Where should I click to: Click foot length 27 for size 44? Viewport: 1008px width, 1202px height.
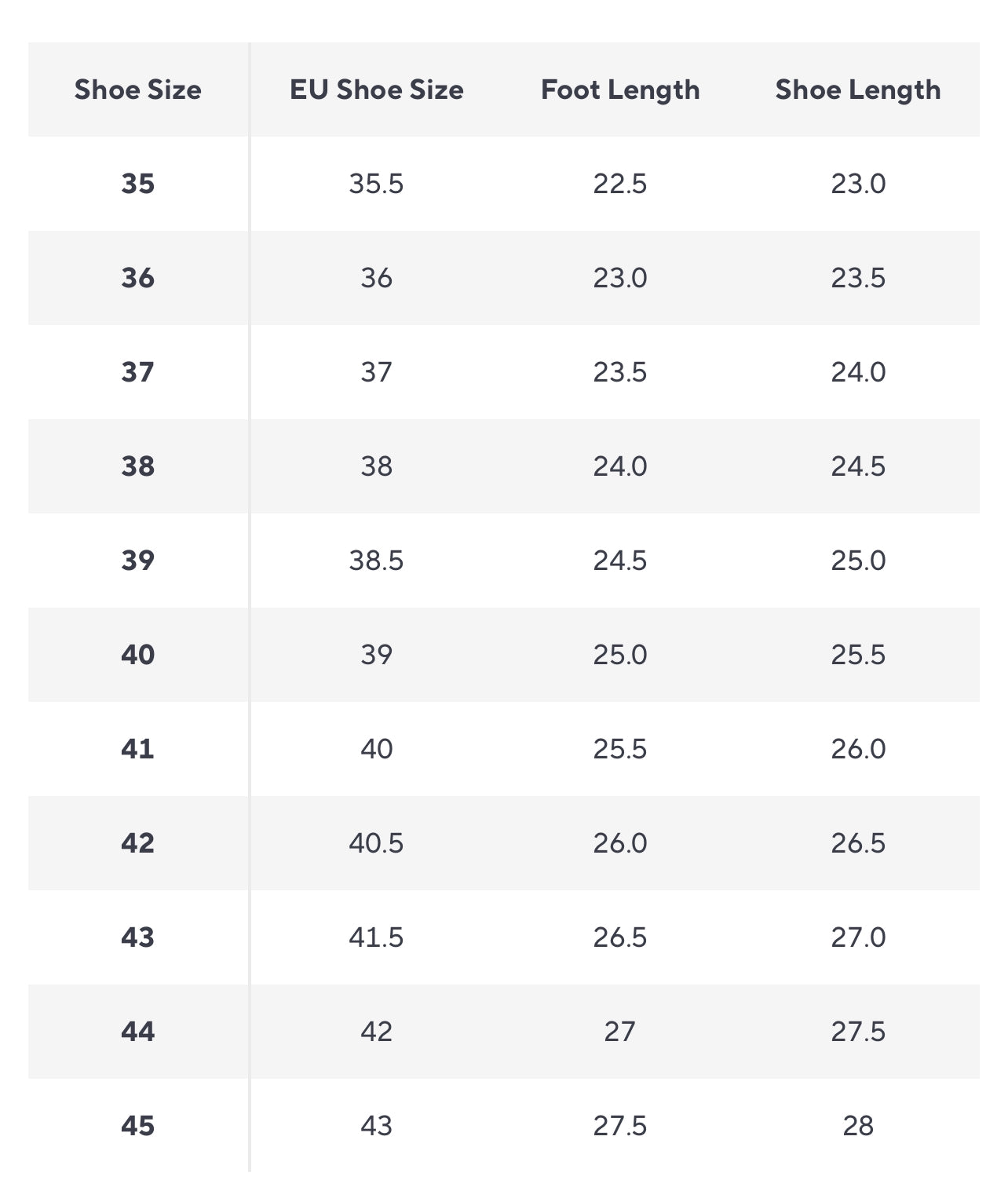(620, 1032)
